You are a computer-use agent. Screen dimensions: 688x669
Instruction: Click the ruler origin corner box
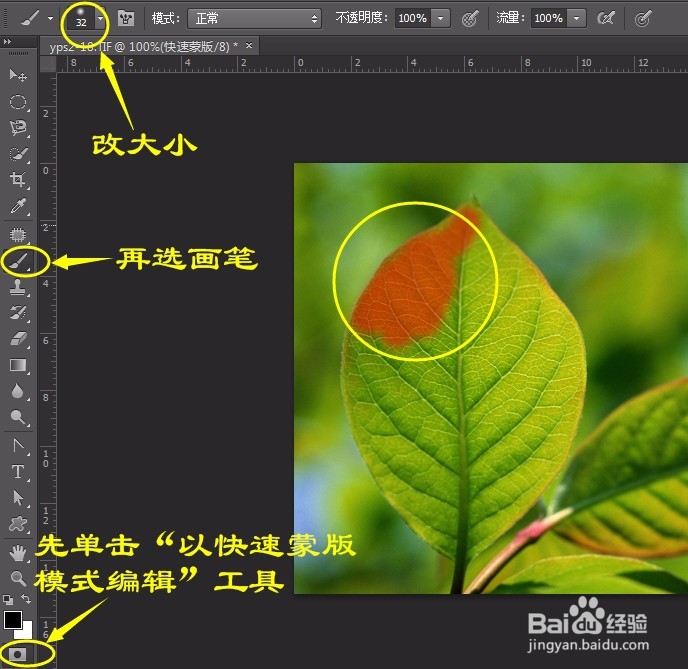coord(48,64)
